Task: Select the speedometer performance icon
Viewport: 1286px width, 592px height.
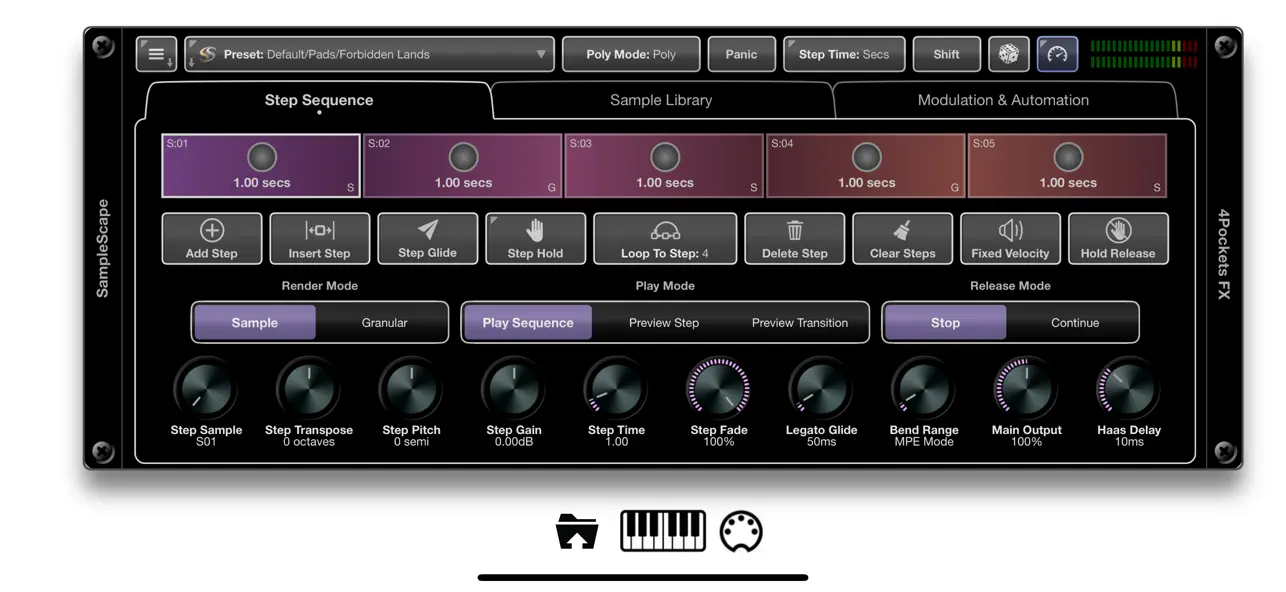Action: (x=1056, y=54)
